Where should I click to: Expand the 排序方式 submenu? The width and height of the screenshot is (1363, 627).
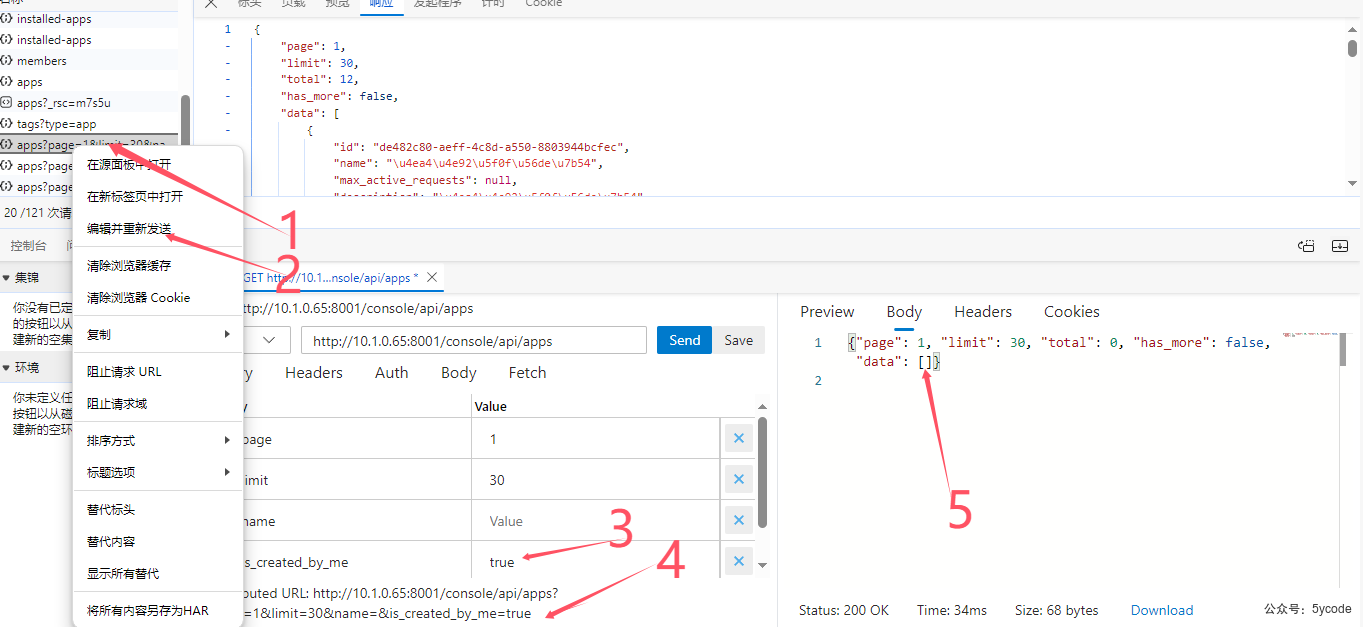tap(158, 440)
